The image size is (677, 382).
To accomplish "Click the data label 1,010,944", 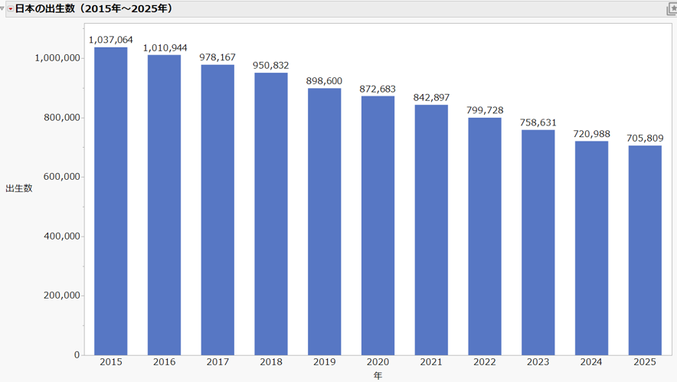I will (x=165, y=48).
